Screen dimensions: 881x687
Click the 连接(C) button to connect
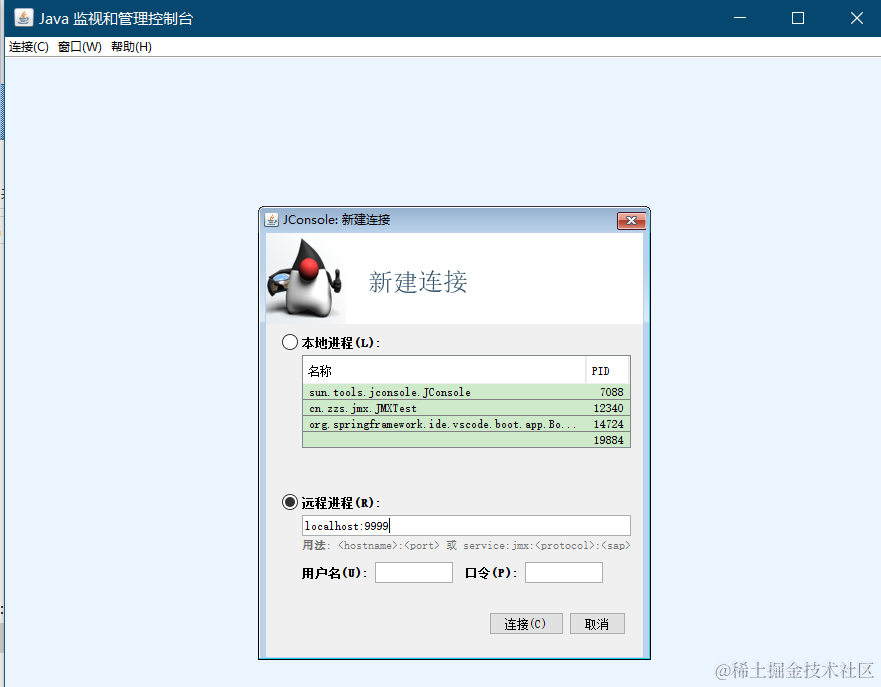526,623
